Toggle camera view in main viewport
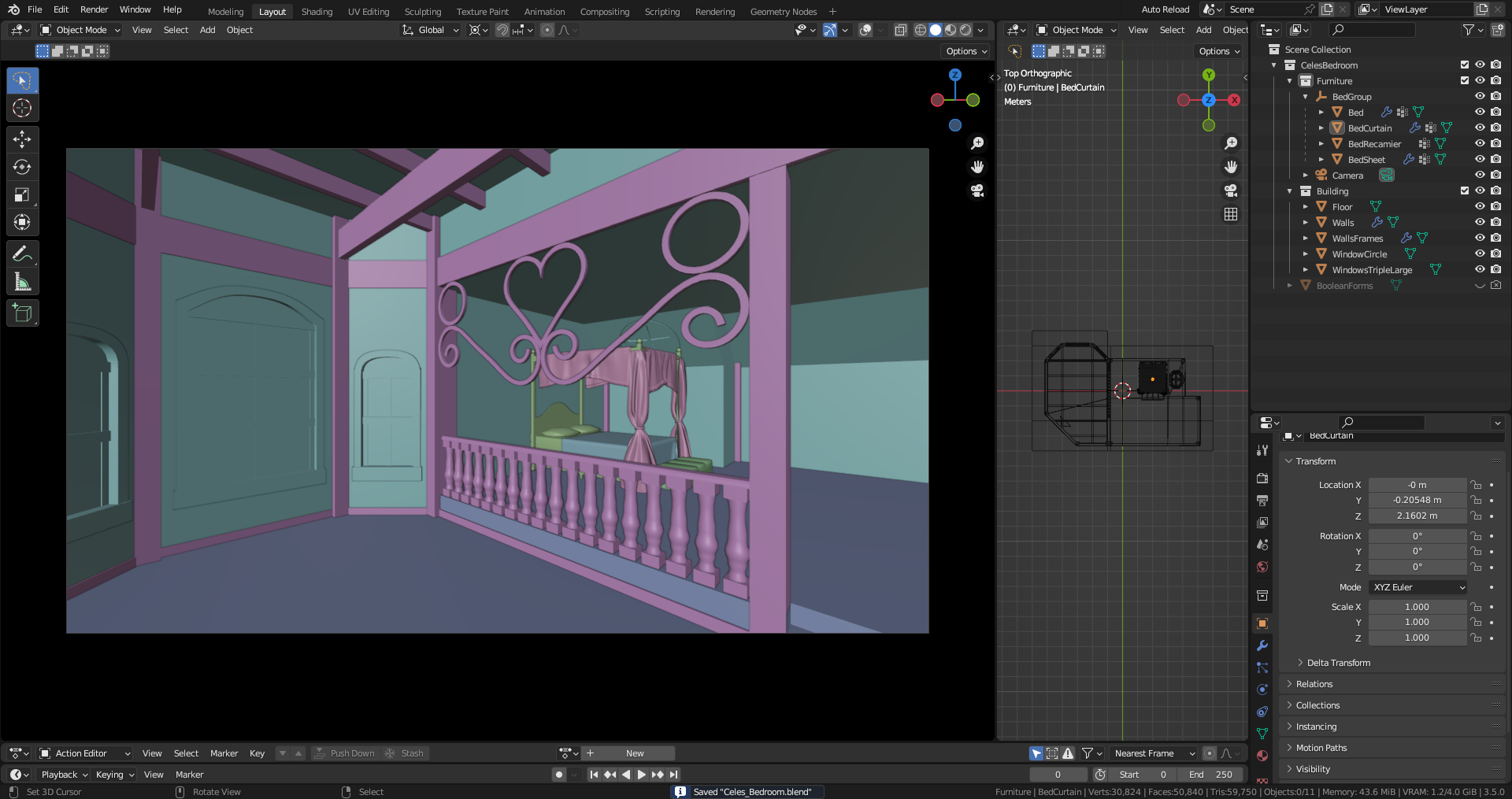Viewport: 1512px width, 799px height. (x=977, y=191)
